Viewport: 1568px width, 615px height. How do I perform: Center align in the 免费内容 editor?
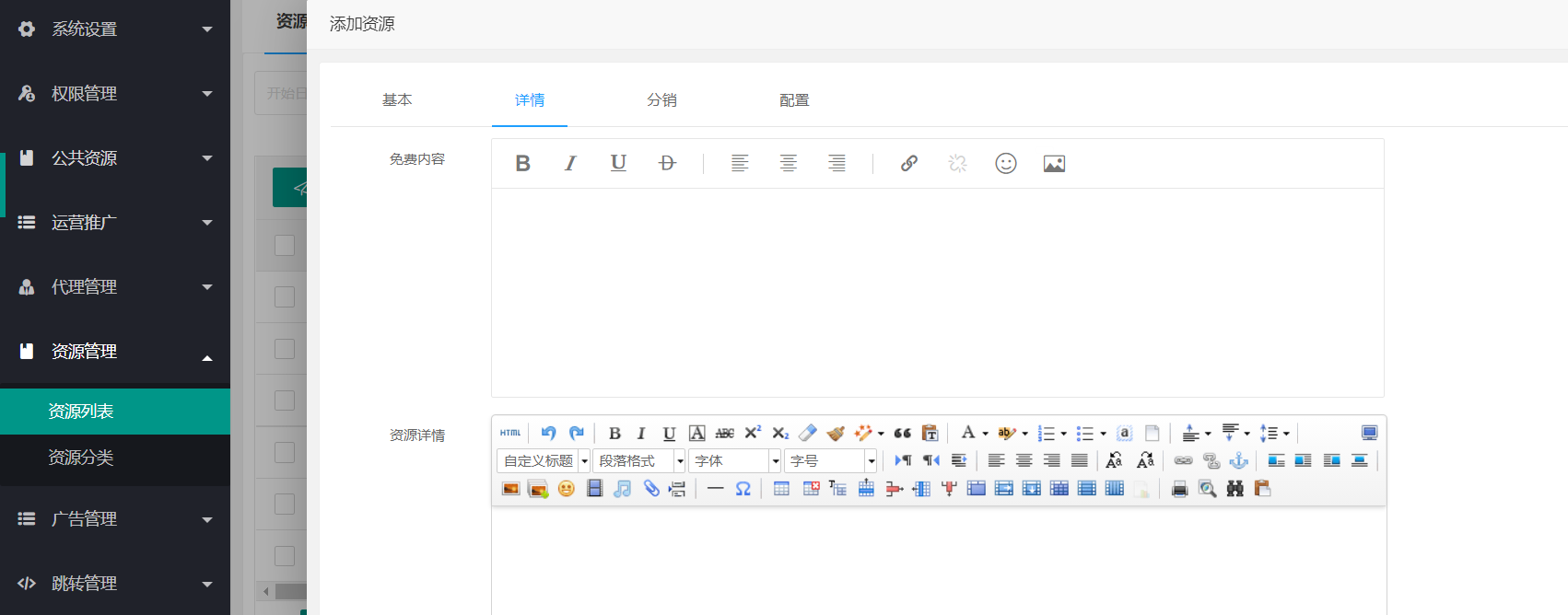789,163
